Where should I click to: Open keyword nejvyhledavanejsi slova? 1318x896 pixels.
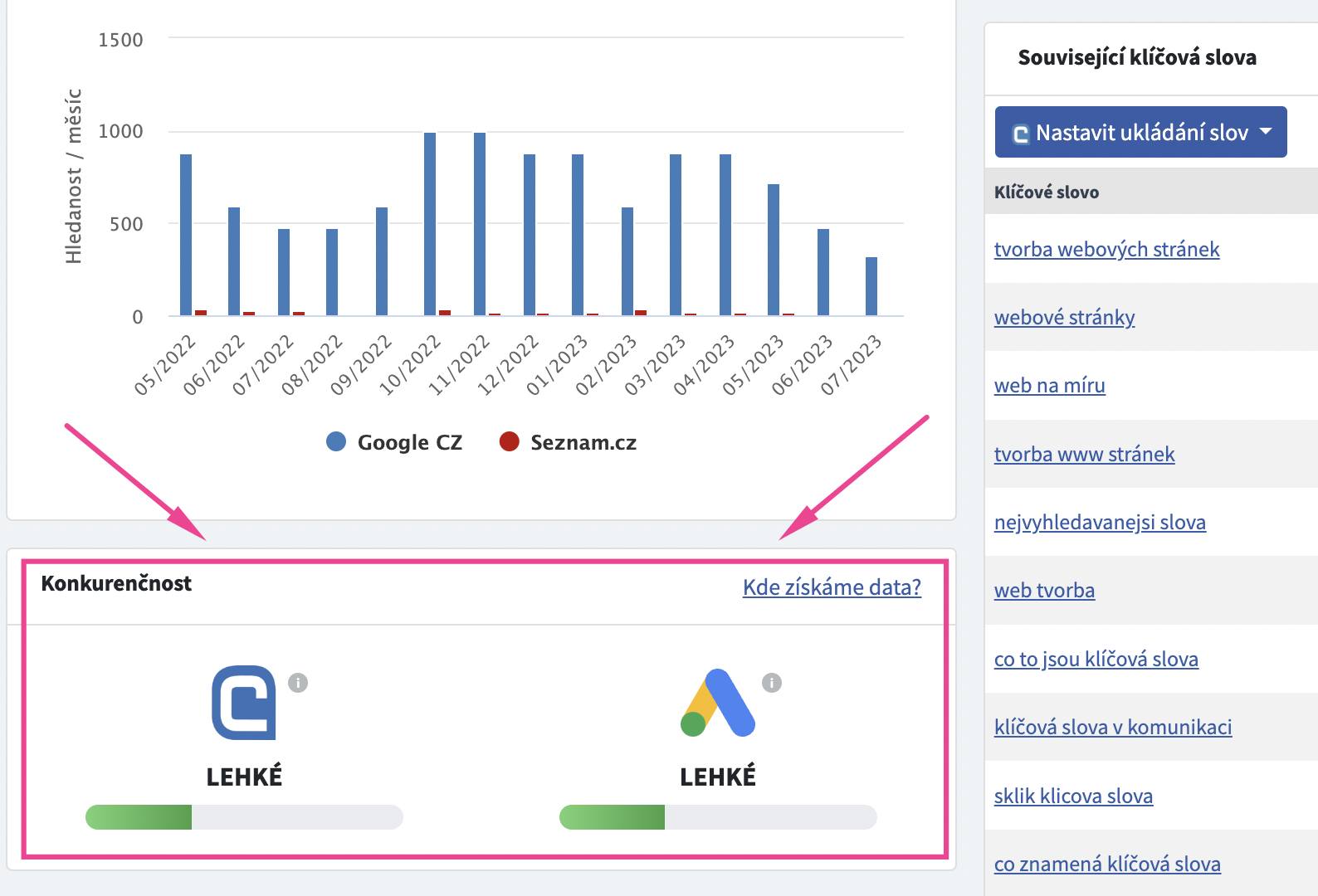1100,523
